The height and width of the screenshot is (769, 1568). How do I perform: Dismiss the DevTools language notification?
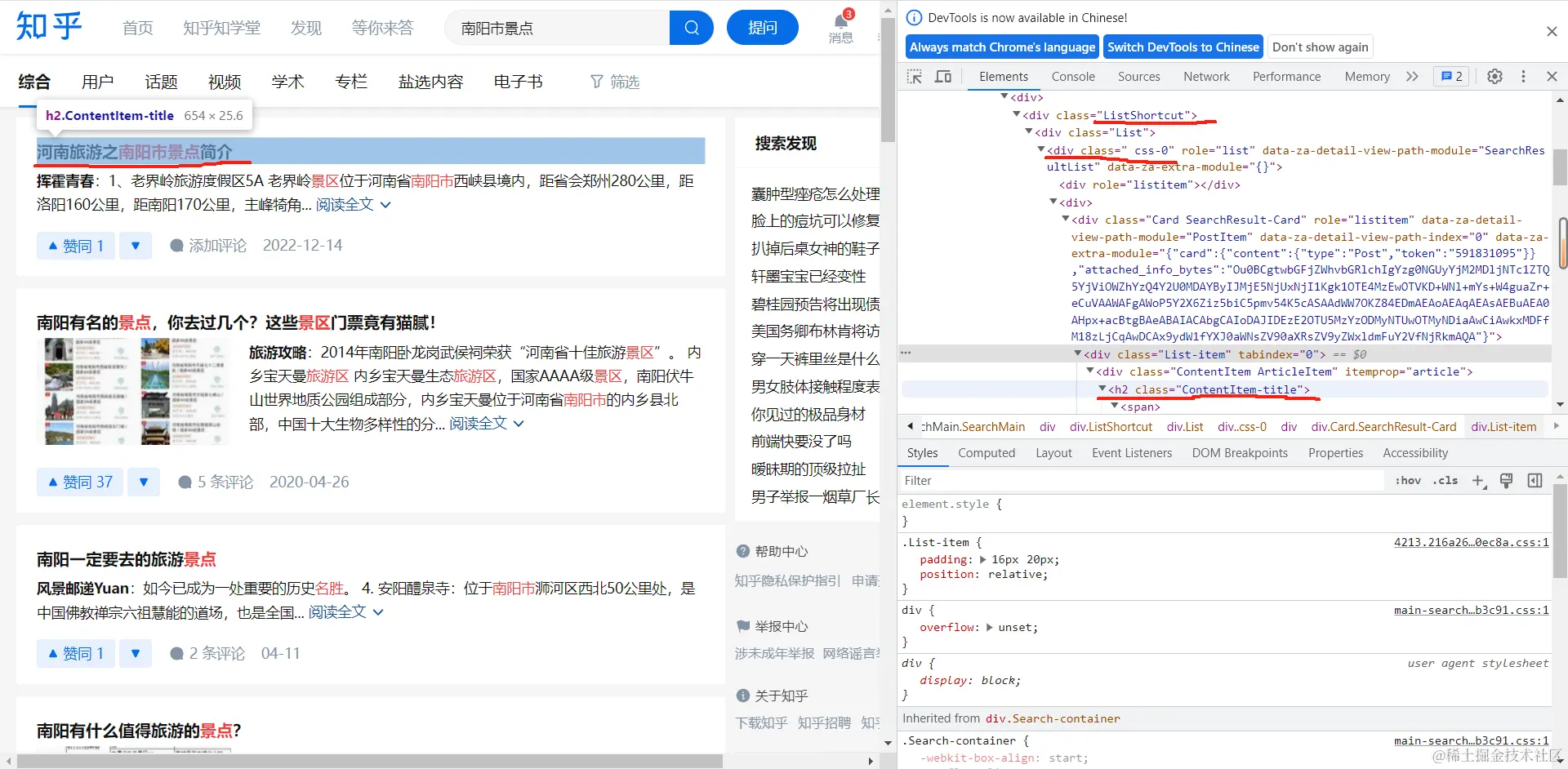[1552, 32]
